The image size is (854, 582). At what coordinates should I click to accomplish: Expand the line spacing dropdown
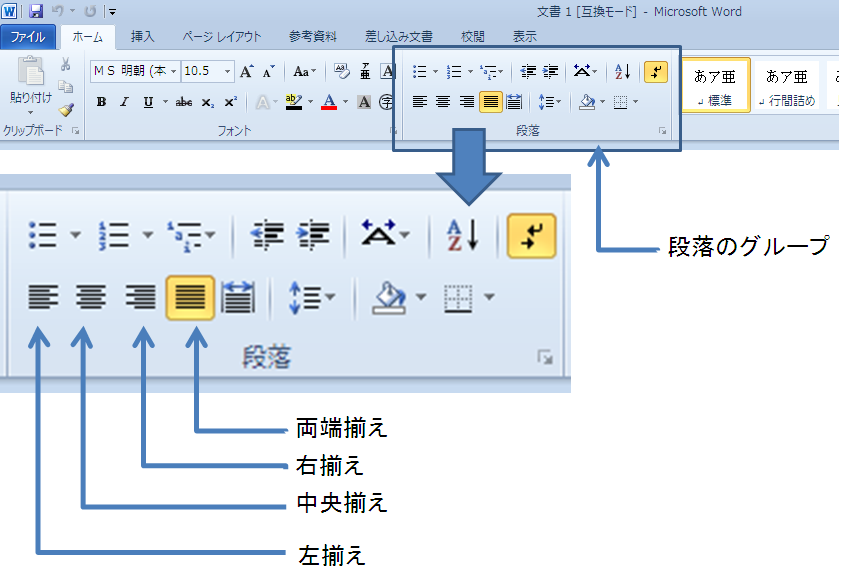(x=550, y=102)
